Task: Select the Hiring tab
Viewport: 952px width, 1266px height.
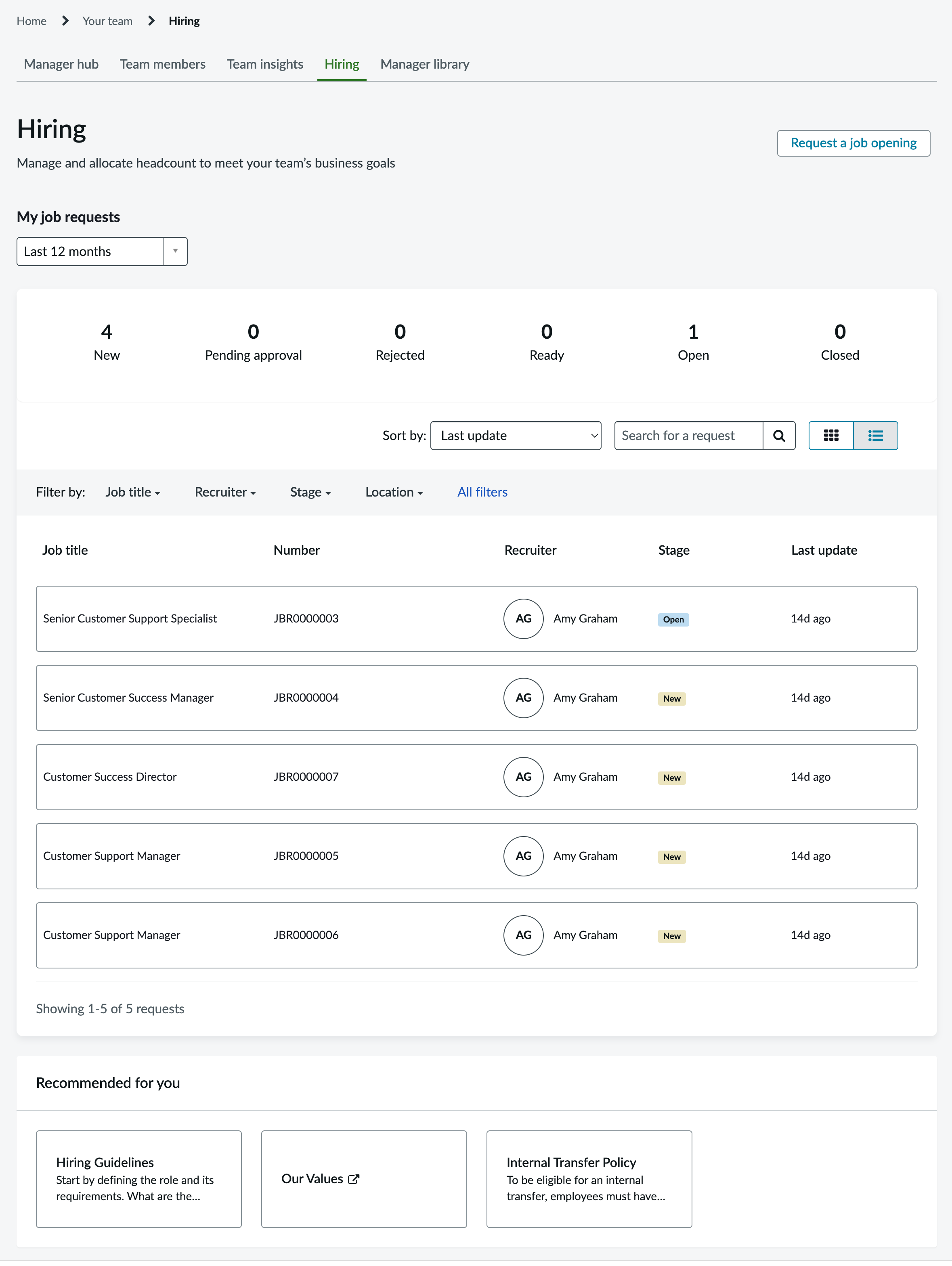Action: (342, 64)
